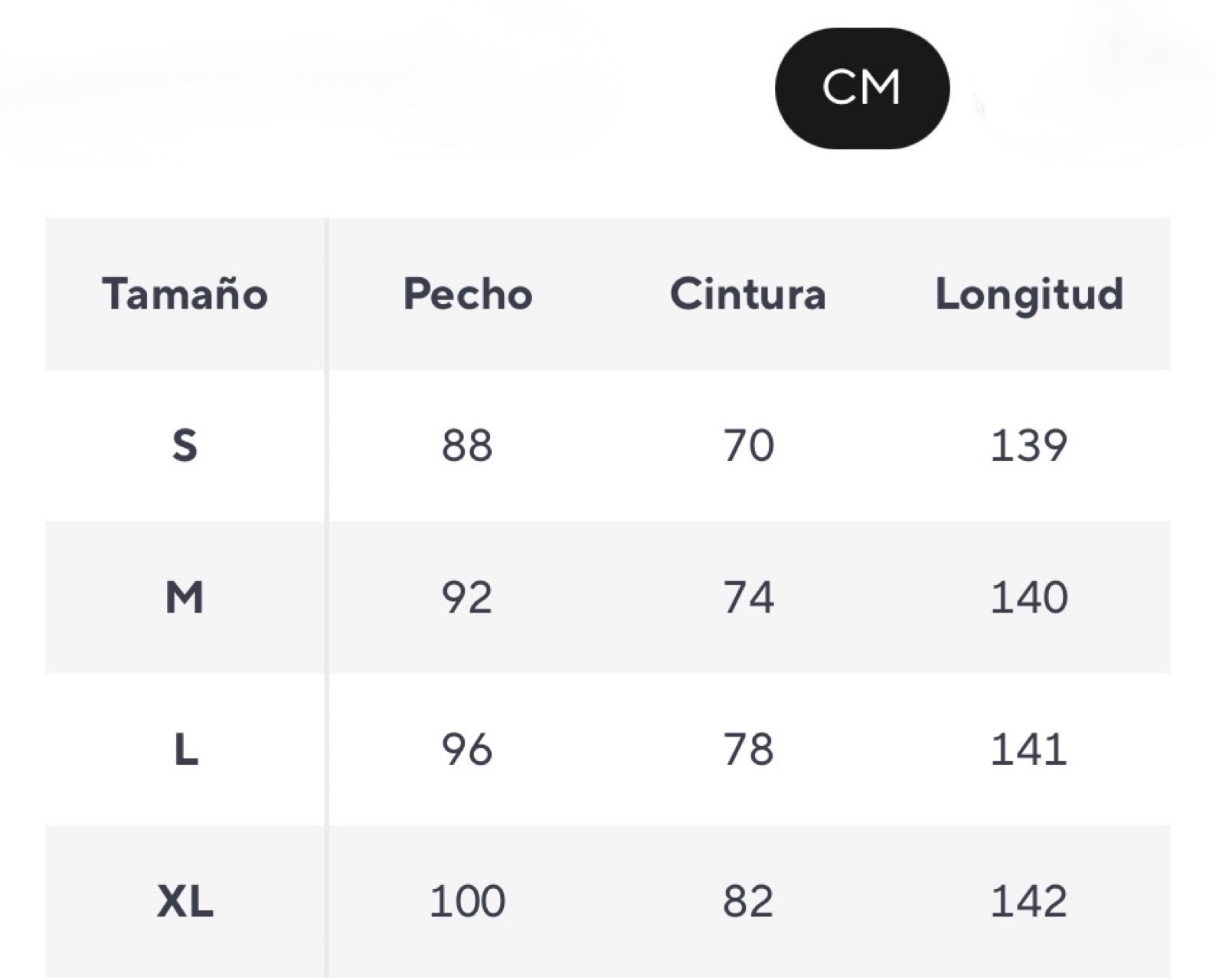Click the Longitud value 139
Viewport: 1216px width, 980px height.
pyautogui.click(x=1028, y=445)
